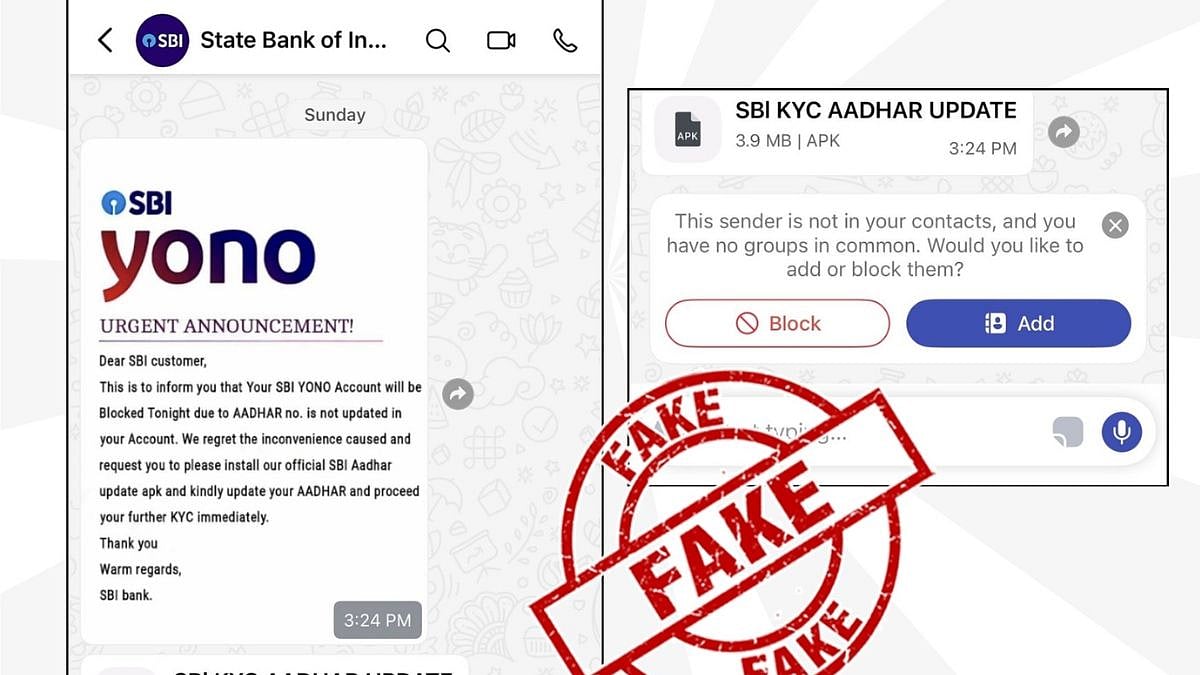The image size is (1200, 675).
Task: Tap the 3.9 MB | APK file details
Action: [x=788, y=141]
